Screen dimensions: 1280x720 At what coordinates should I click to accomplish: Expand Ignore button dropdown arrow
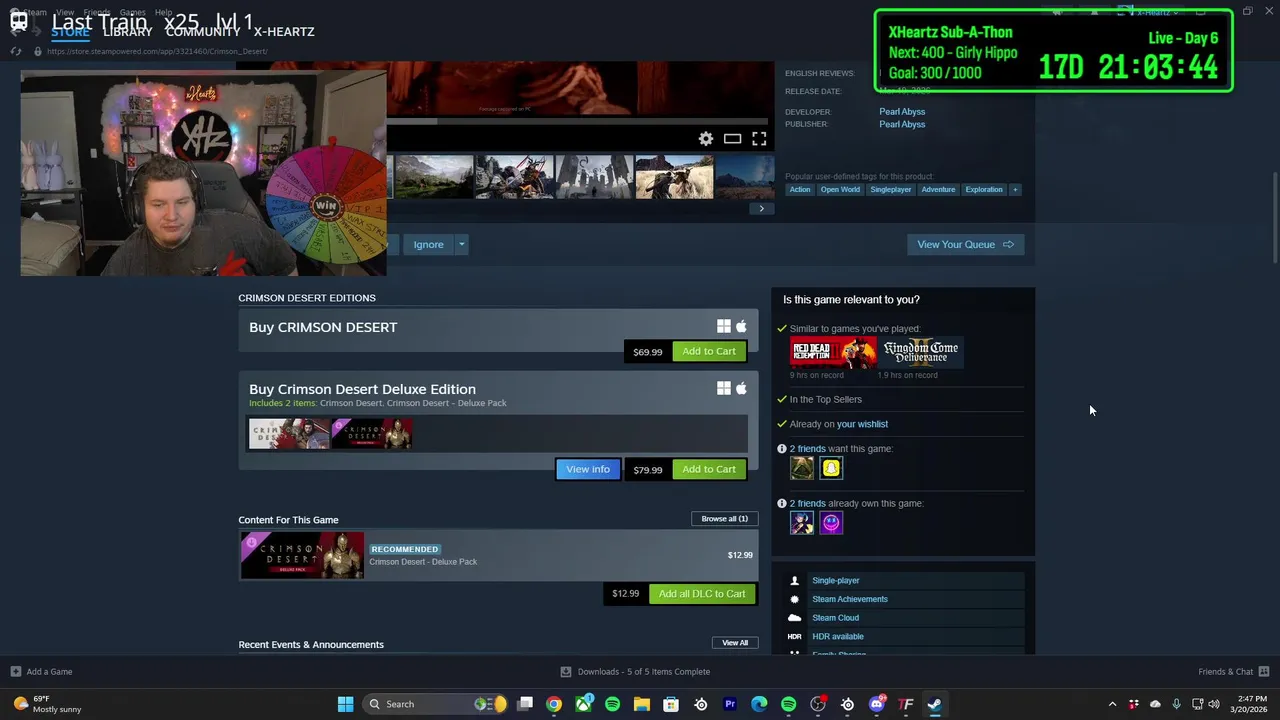coord(461,244)
